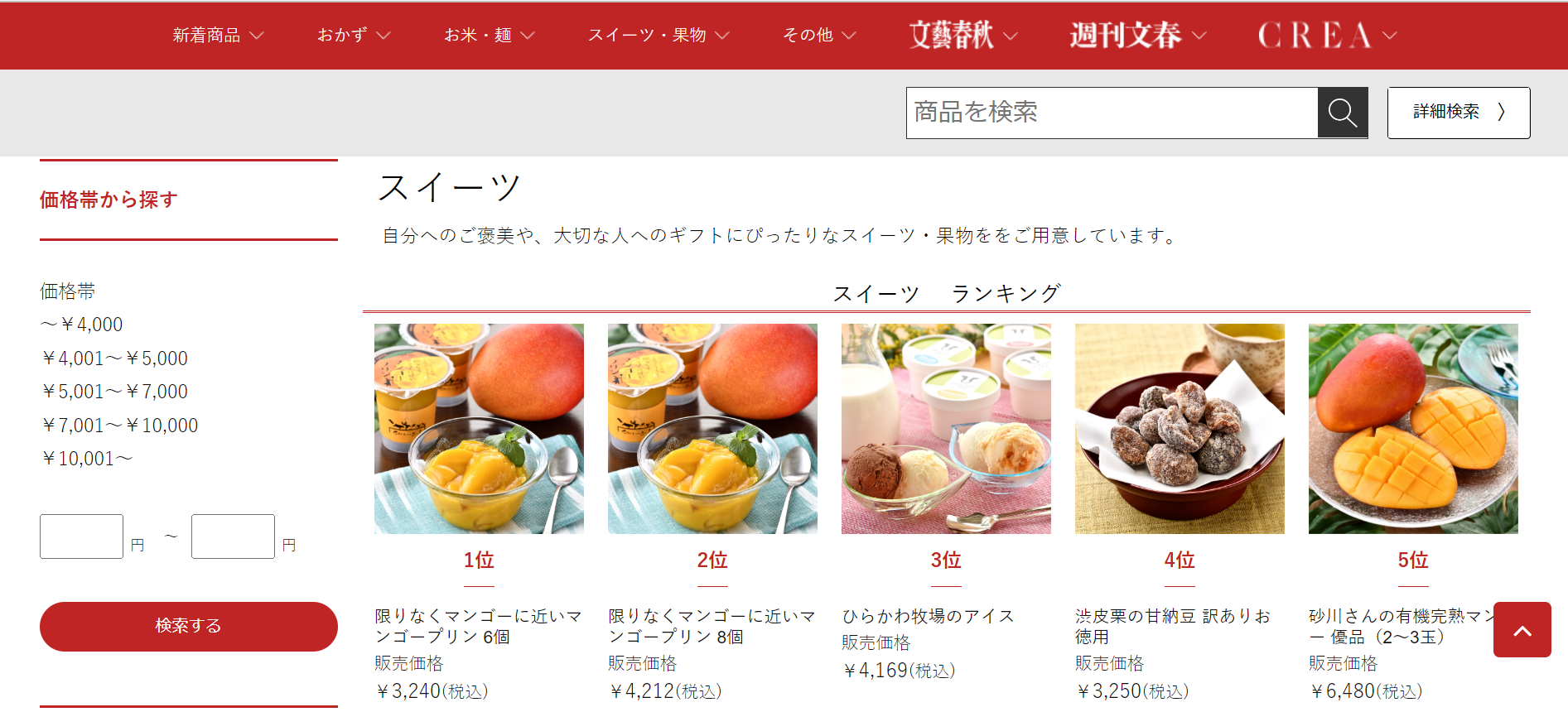Expand the 新着商品 dropdown
This screenshot has height=712, width=1568.
218,35
